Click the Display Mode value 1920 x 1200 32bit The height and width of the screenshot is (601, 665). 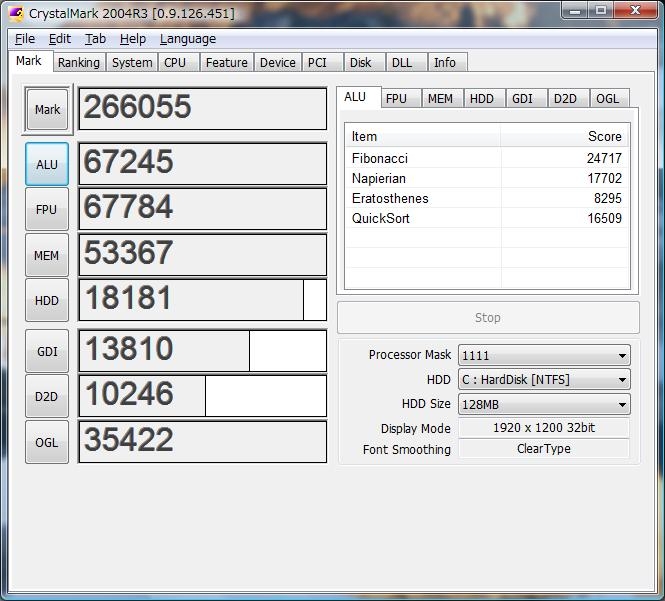coord(544,428)
